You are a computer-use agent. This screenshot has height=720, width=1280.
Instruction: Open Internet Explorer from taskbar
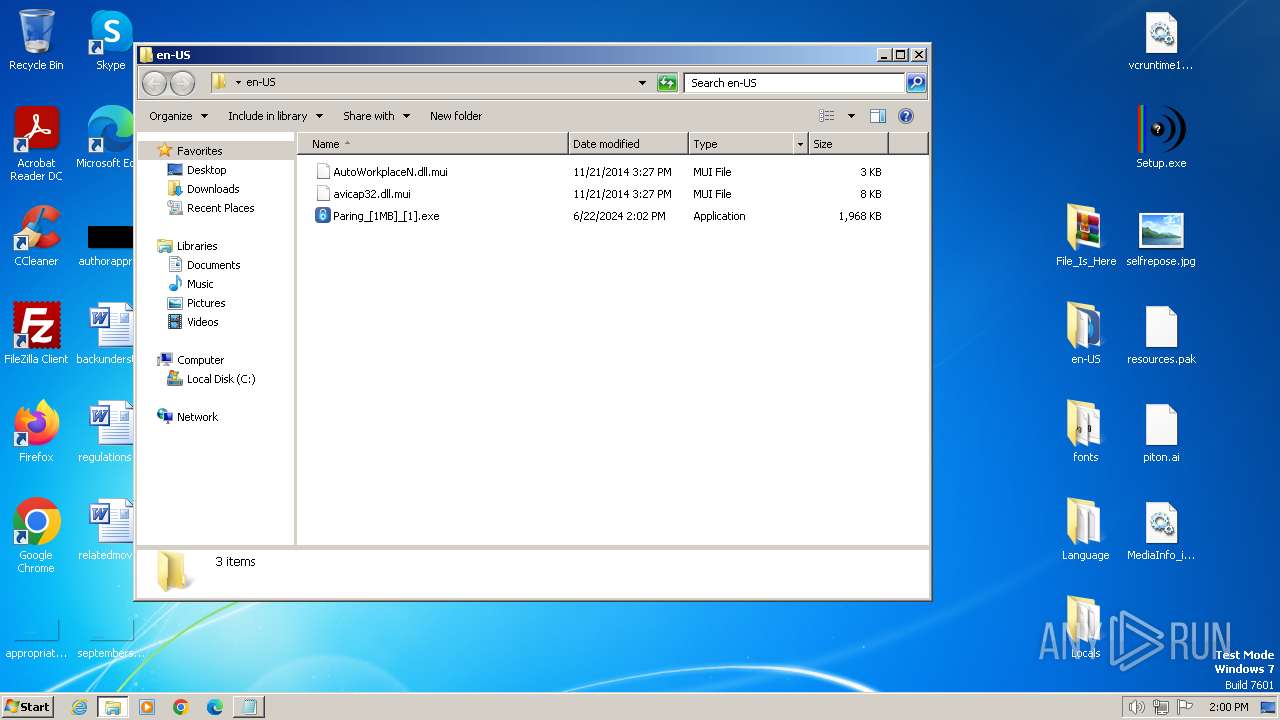click(80, 707)
